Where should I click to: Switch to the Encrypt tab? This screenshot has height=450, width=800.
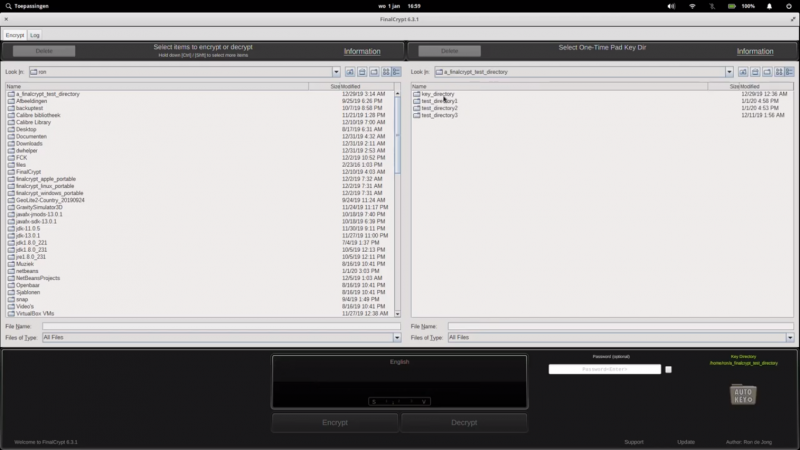15,35
